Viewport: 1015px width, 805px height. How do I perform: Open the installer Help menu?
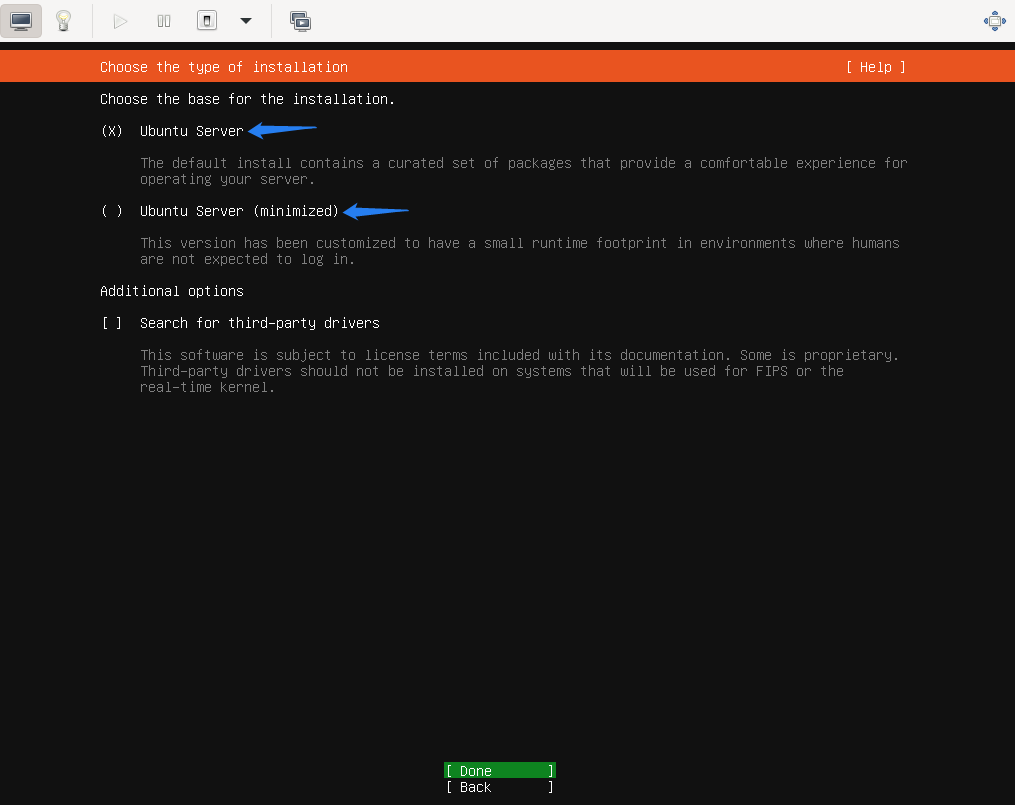click(875, 67)
